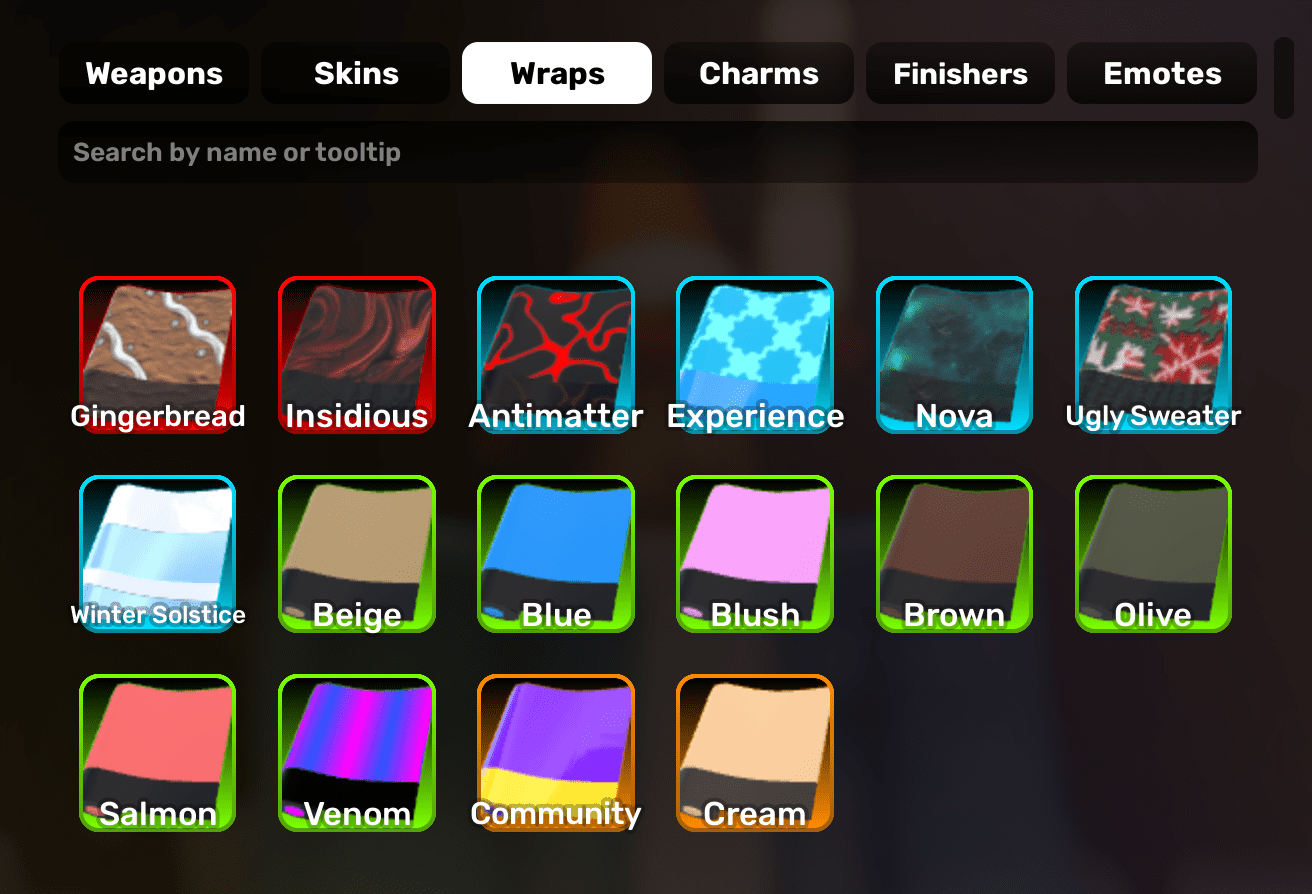Select the Salmon color wrap
1312x894 pixels.
[157, 753]
